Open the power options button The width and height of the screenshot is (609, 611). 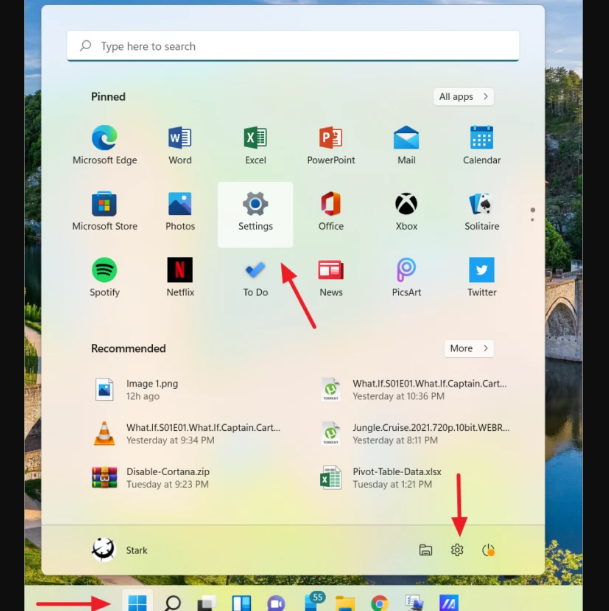click(488, 550)
